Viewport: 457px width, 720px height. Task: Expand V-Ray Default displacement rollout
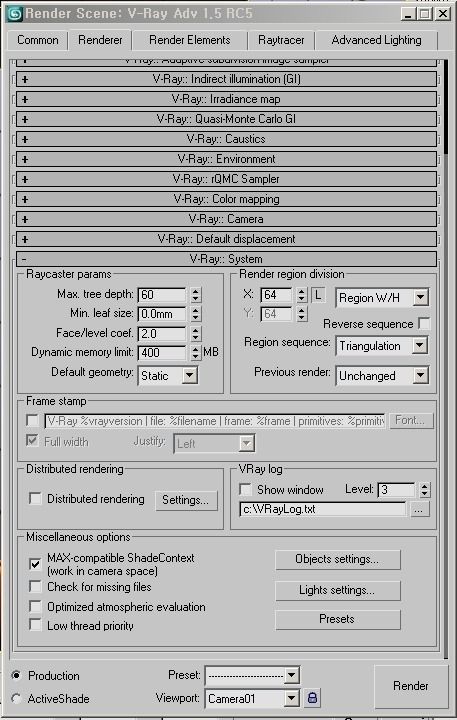click(226, 239)
